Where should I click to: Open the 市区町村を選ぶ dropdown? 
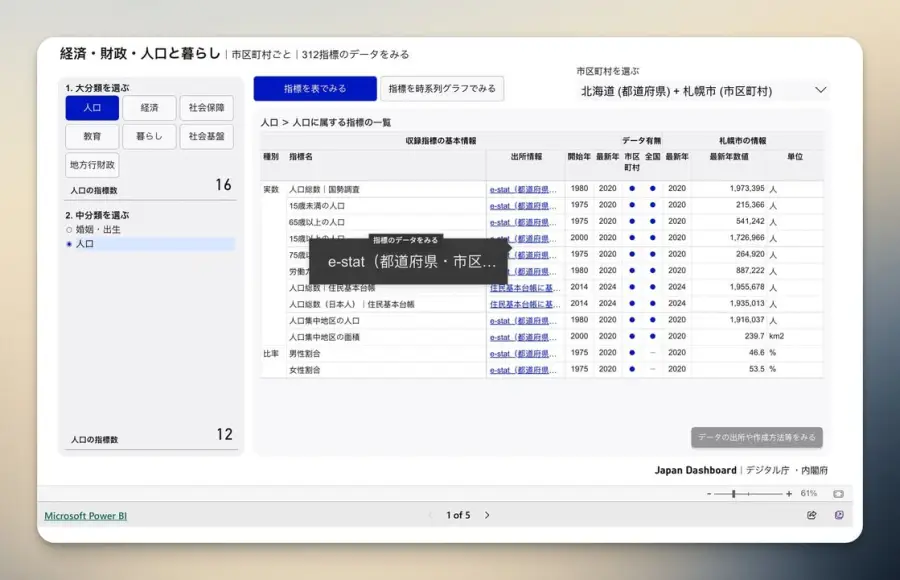[703, 91]
